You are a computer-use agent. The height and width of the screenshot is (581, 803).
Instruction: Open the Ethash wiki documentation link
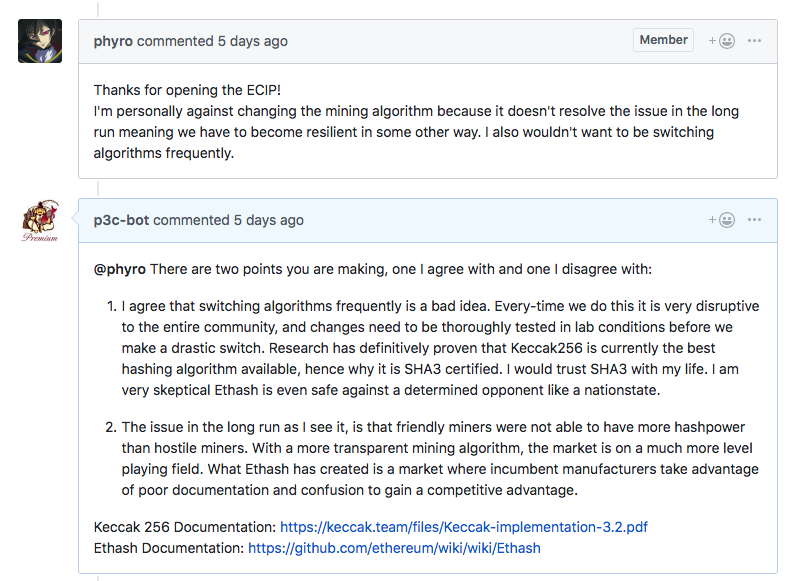pos(394,548)
